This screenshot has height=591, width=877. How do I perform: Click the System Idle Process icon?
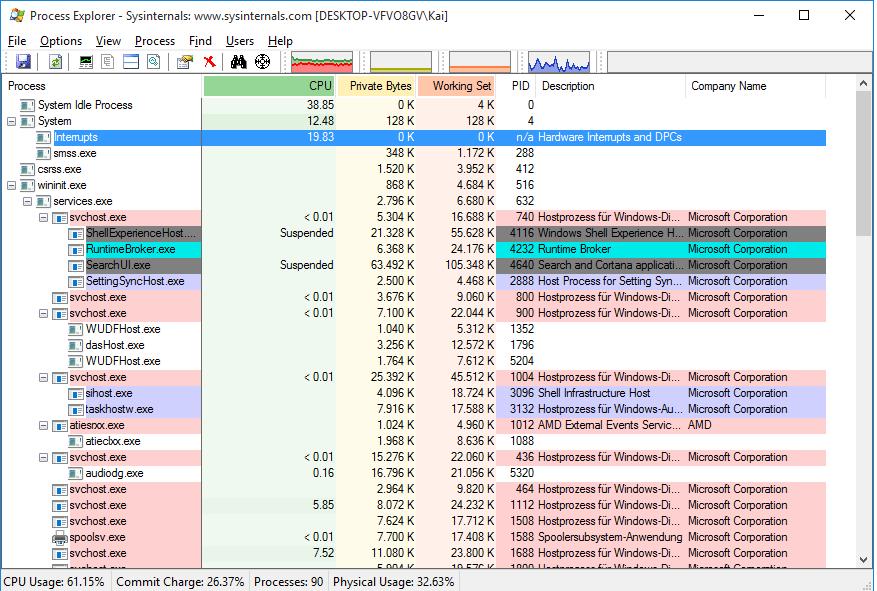[27, 105]
